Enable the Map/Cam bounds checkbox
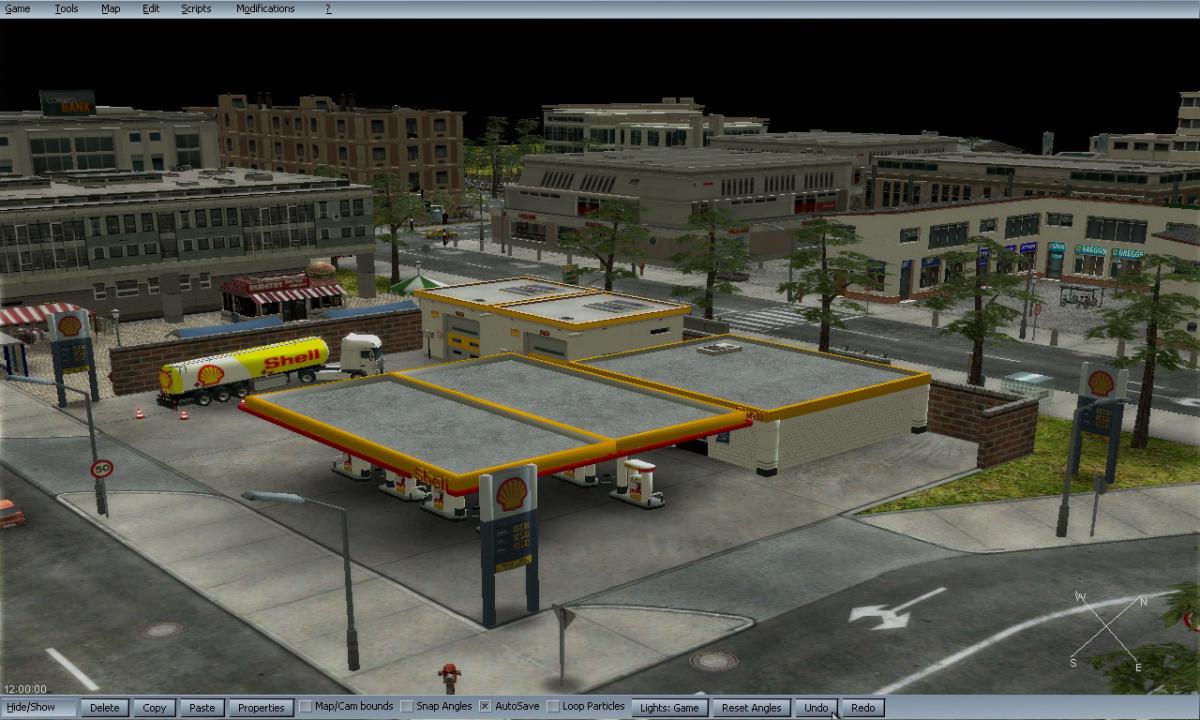 click(x=306, y=707)
